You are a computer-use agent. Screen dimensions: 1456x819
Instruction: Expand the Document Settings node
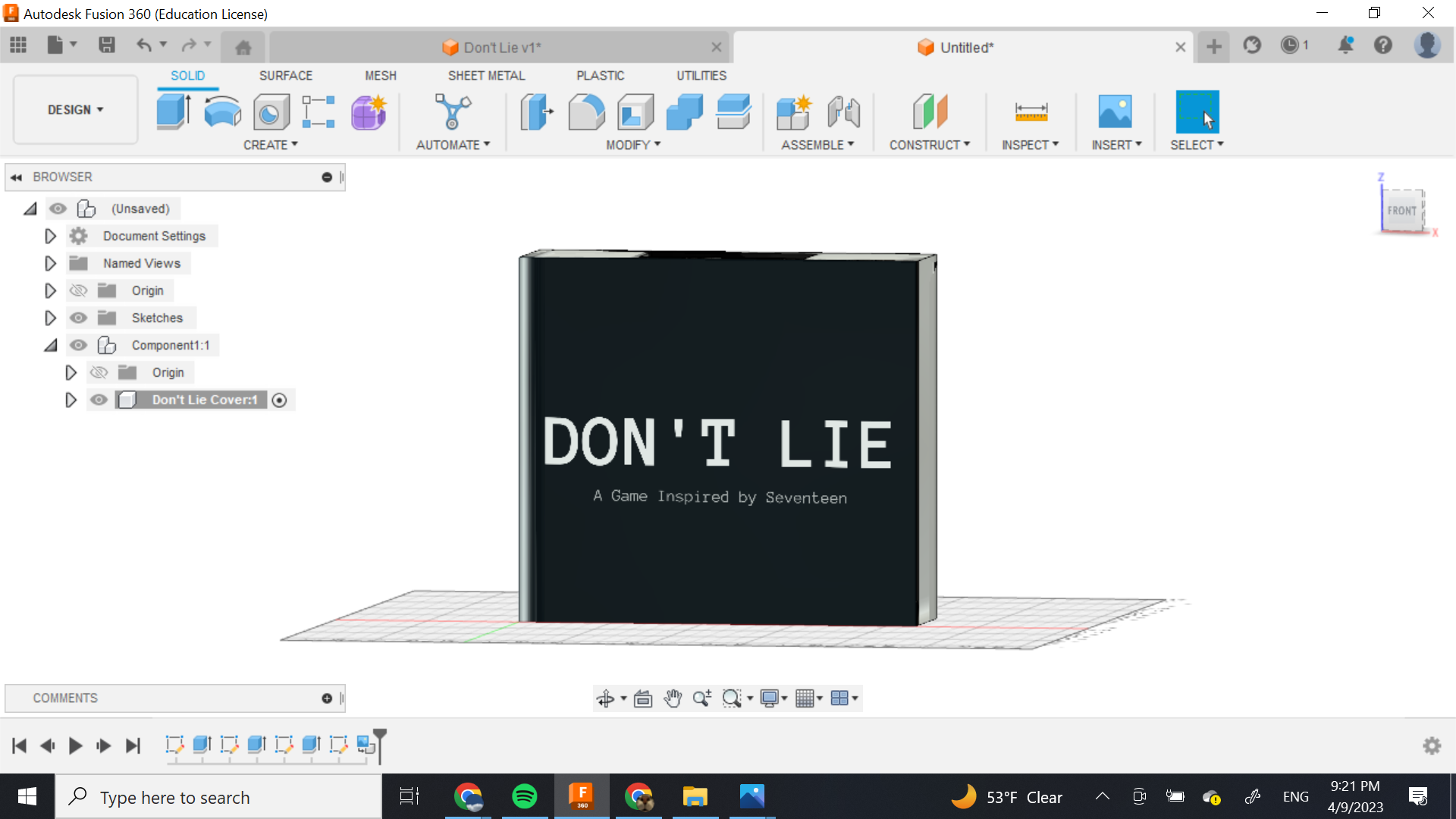tap(50, 236)
